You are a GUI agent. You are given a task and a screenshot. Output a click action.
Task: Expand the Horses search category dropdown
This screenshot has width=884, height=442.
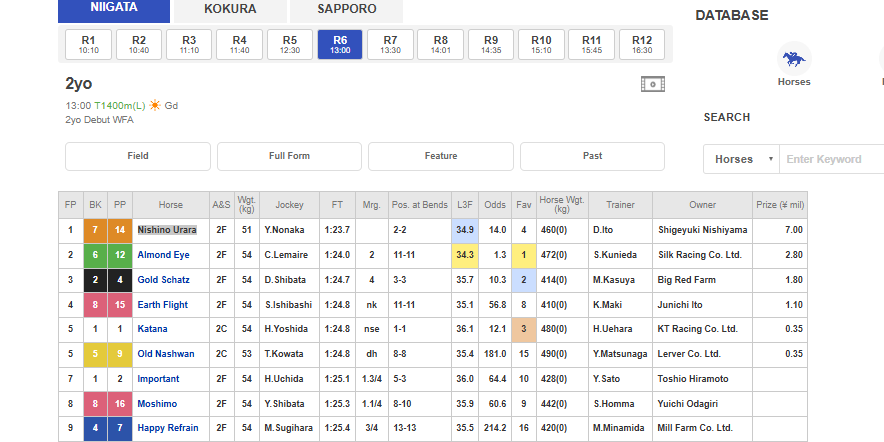[741, 159]
